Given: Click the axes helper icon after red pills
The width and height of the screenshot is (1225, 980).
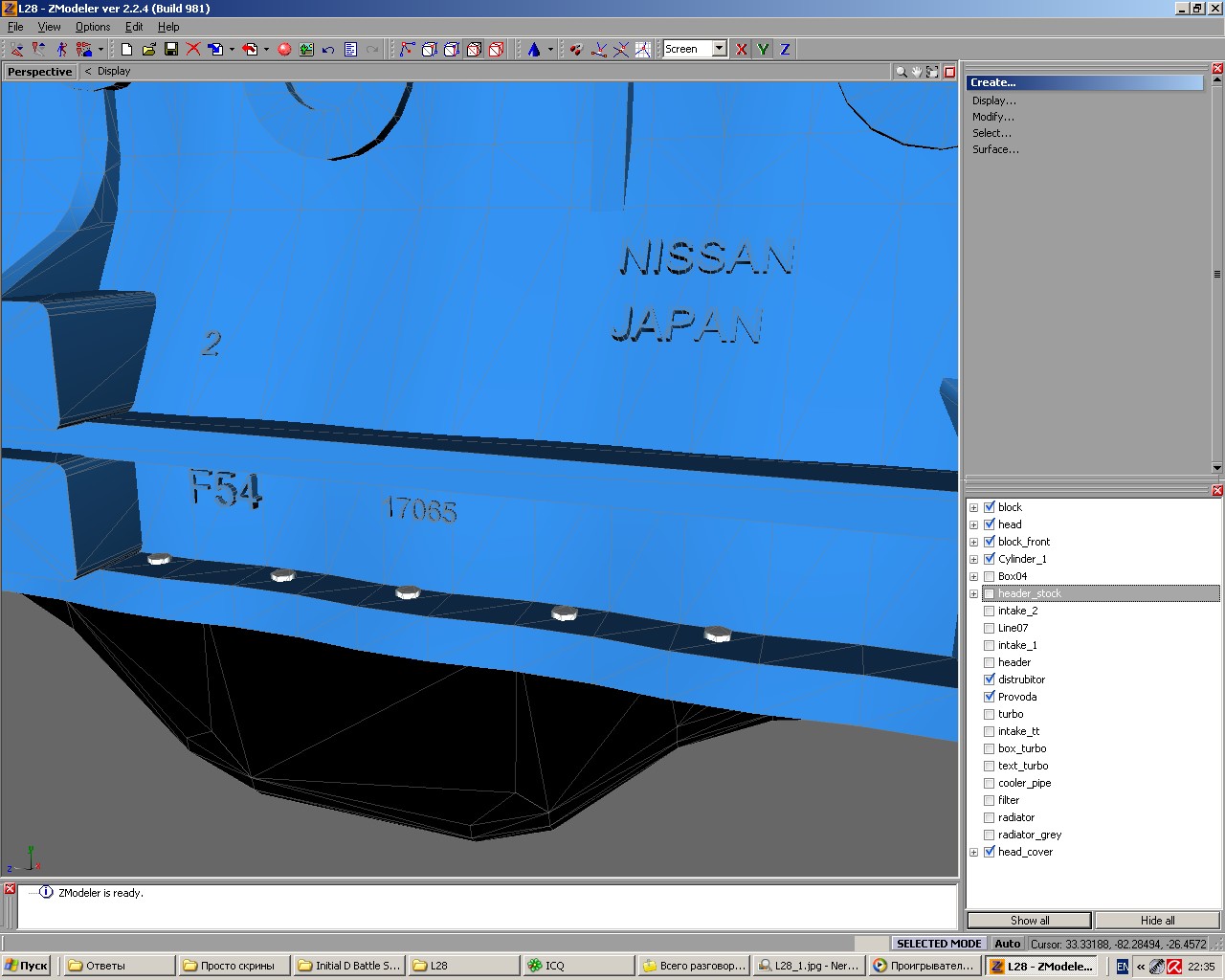Looking at the screenshot, I should coord(599,49).
